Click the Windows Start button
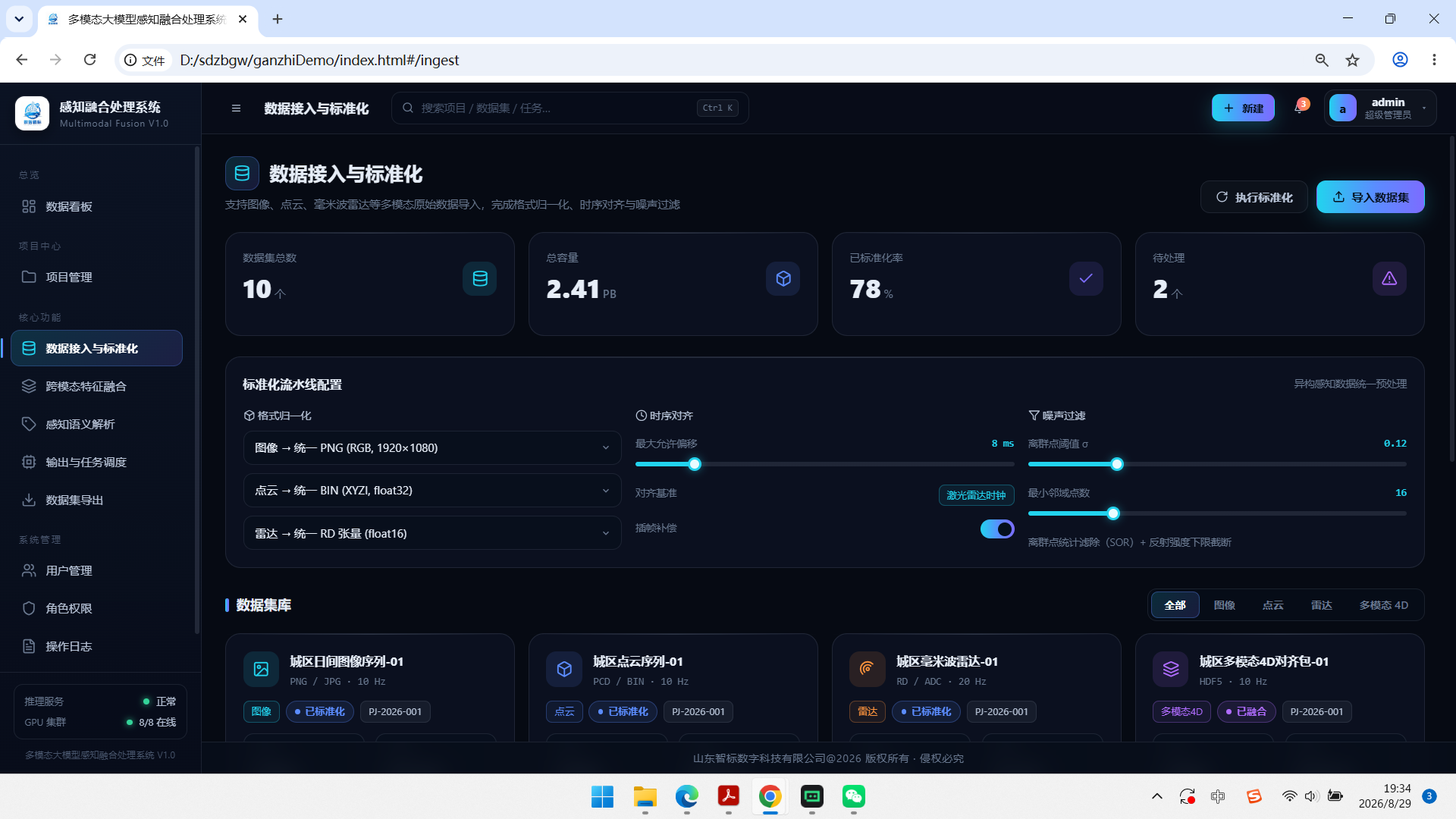 tap(603, 796)
